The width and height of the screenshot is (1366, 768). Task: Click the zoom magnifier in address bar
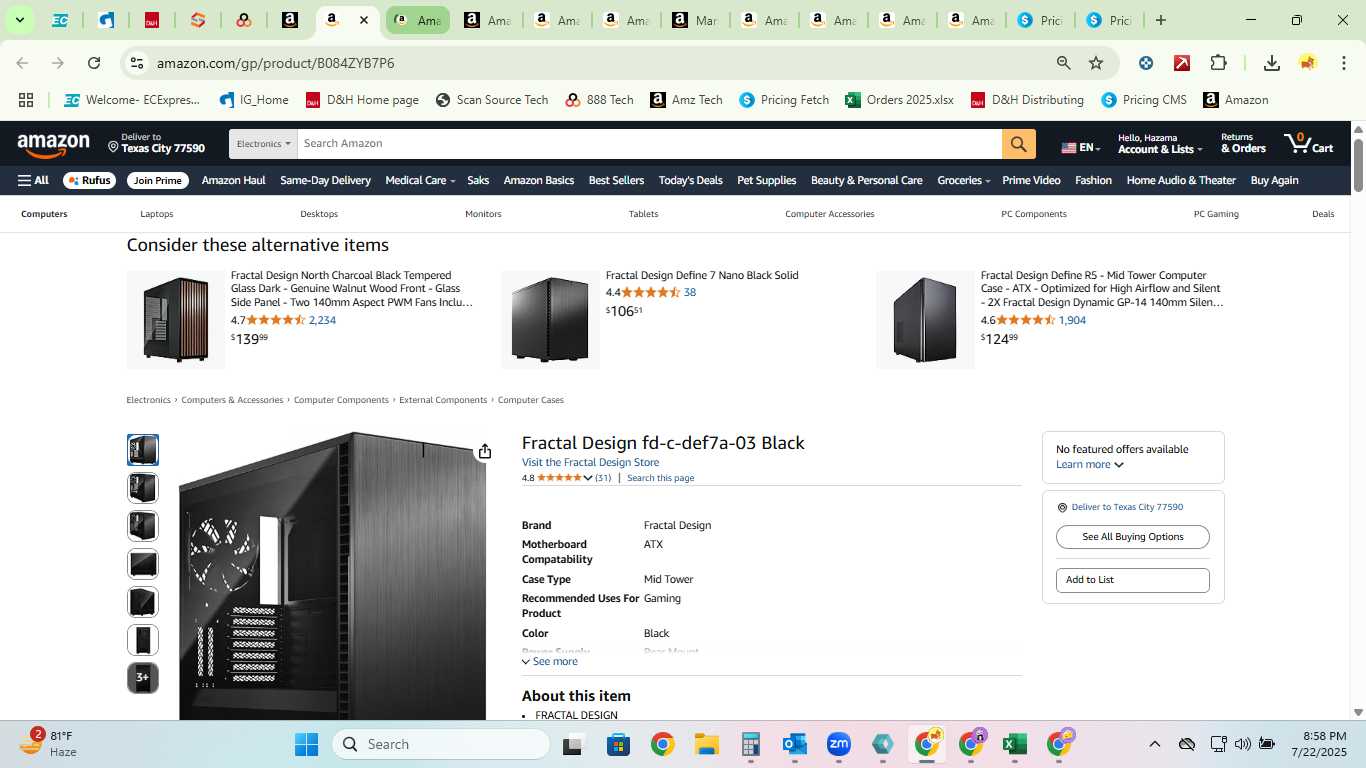pos(1064,63)
